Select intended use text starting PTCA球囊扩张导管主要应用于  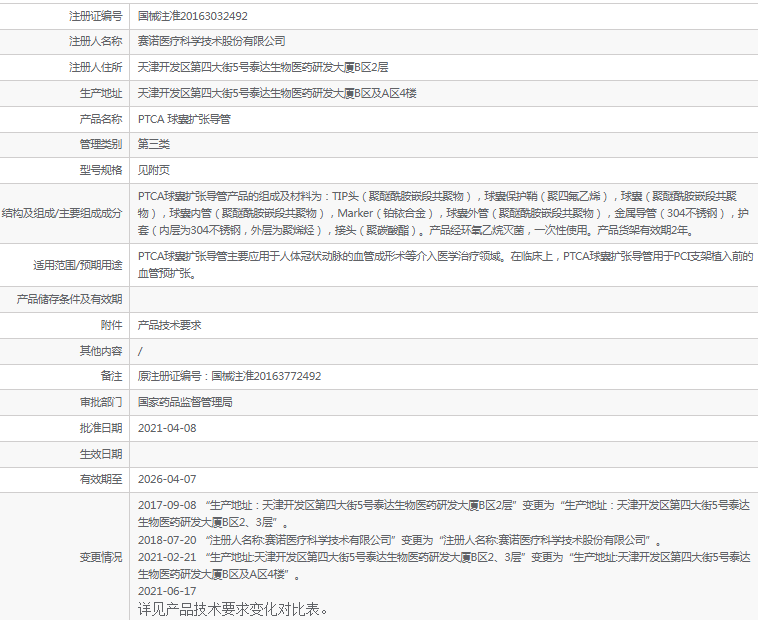tap(445, 265)
